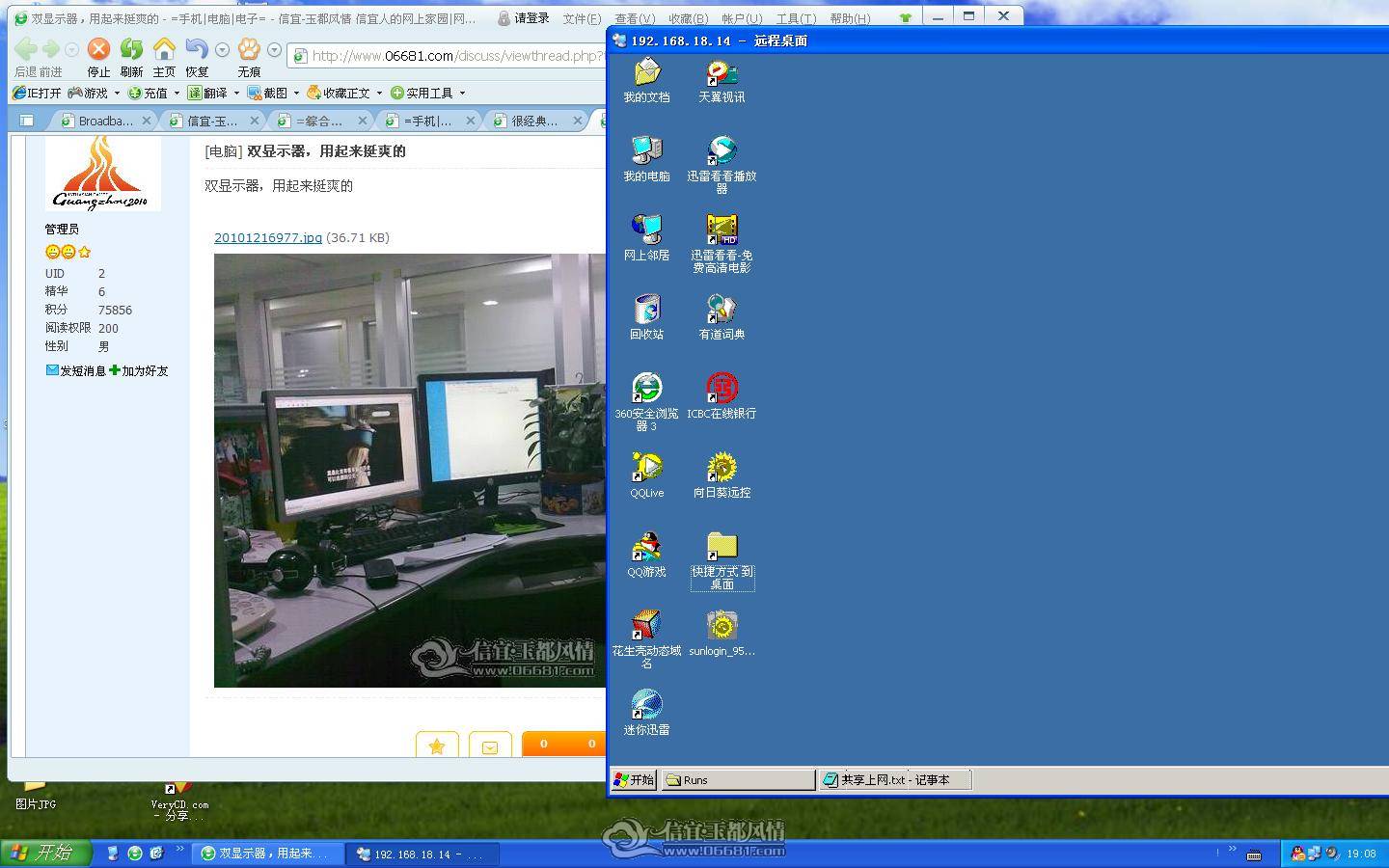
Task: Select 向日葵远控 icon on remote desktop
Action: coord(722,476)
